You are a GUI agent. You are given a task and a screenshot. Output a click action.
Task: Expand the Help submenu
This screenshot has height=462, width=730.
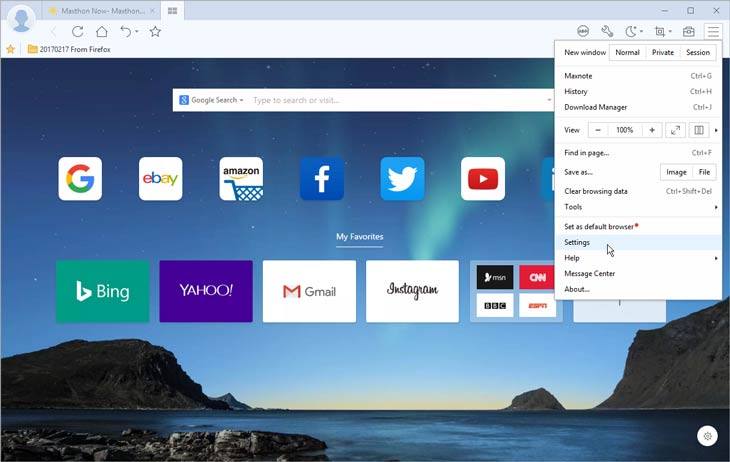point(638,258)
